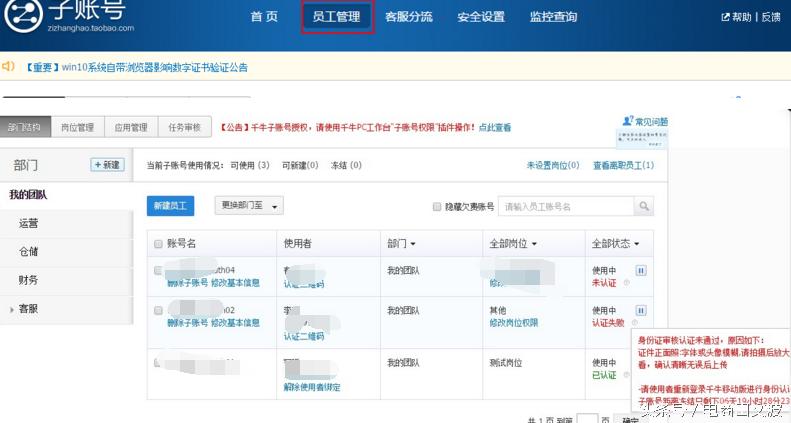Screen dimensions: 791x423
Task: Click 反馈 link in header
Action: [771, 17]
